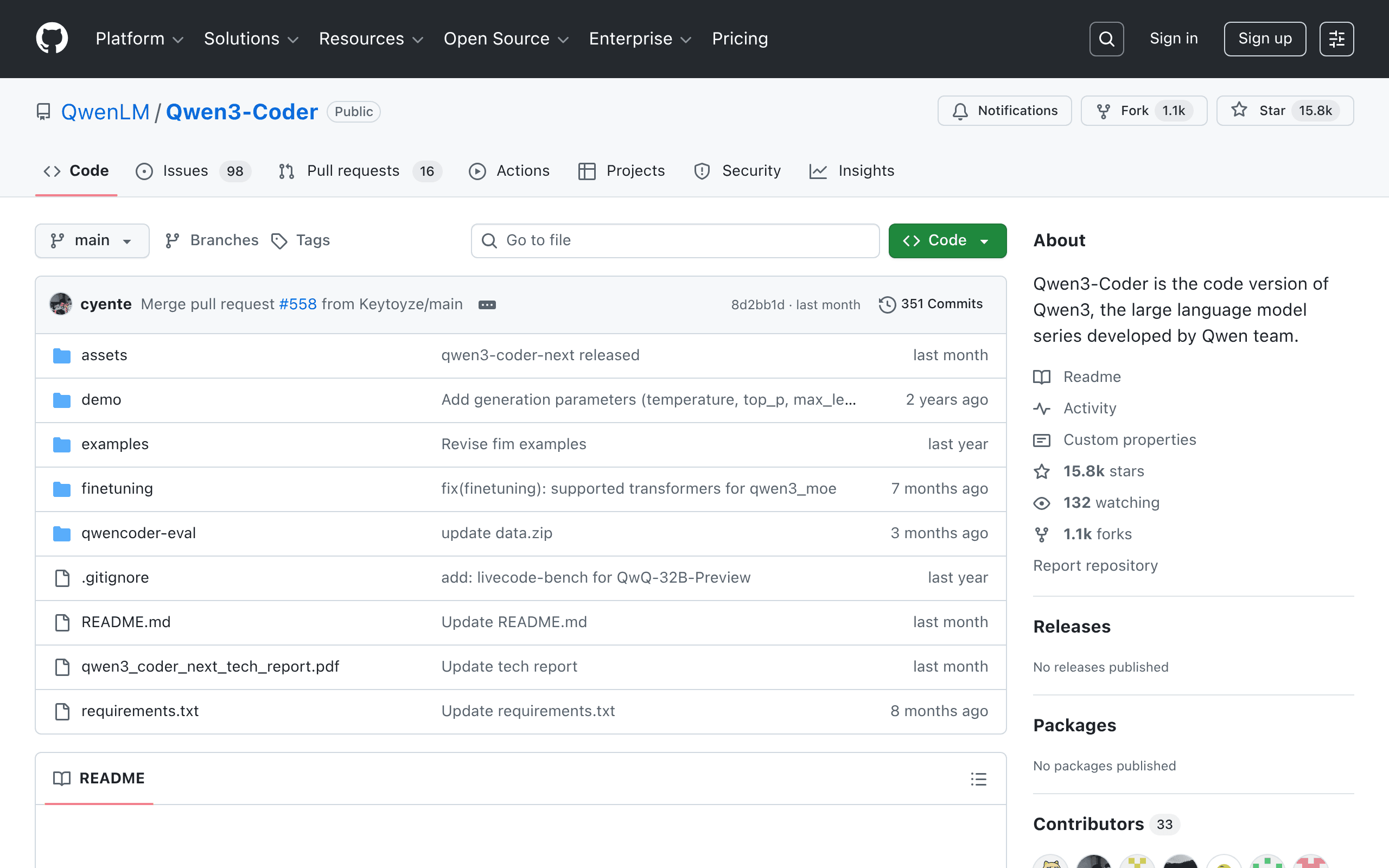Open pull request #558 link
The height and width of the screenshot is (868, 1389).
coord(298,304)
